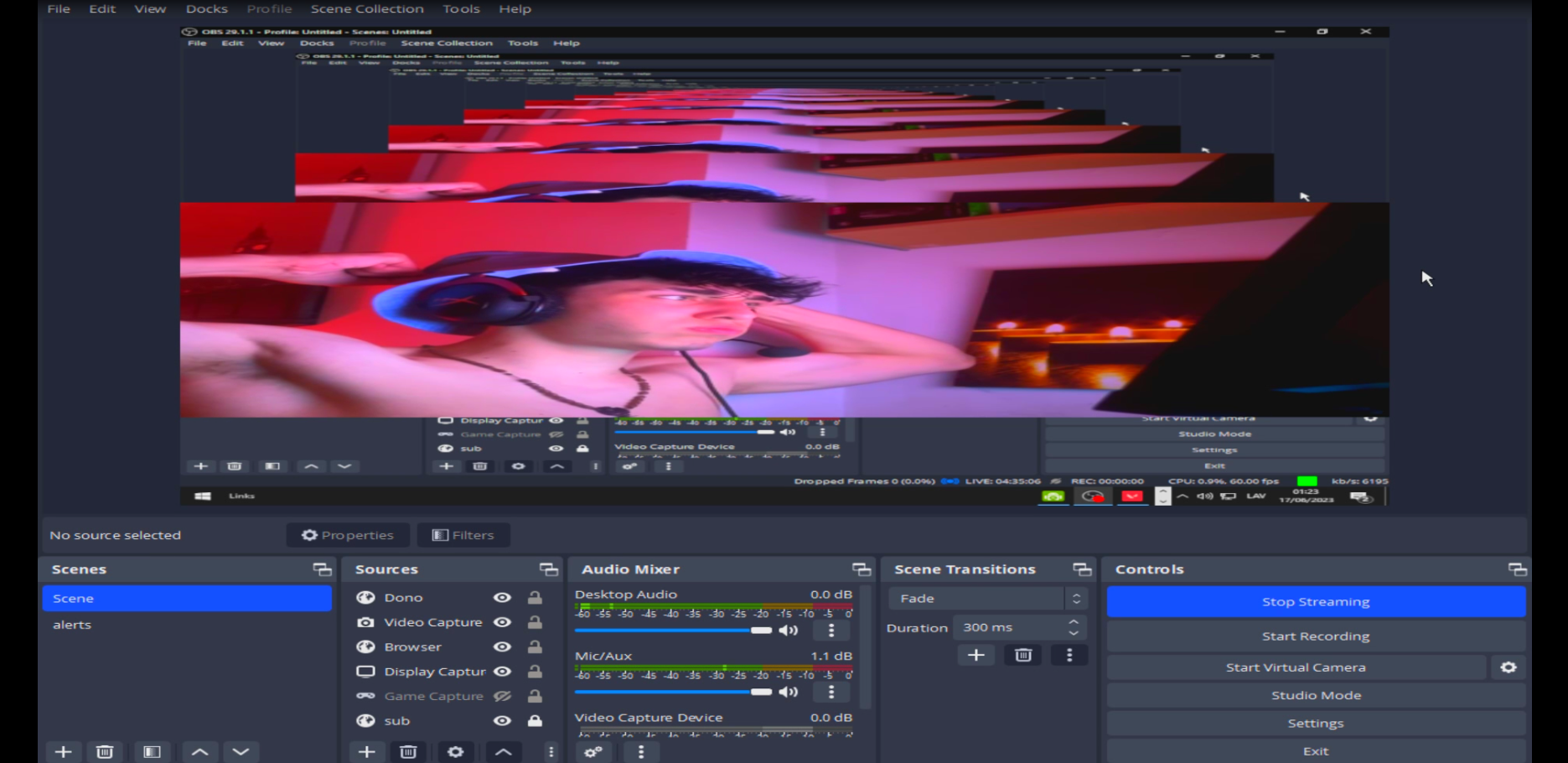The image size is (1568, 763).
Task: Delete scene transition using trash icon
Action: (x=1022, y=655)
